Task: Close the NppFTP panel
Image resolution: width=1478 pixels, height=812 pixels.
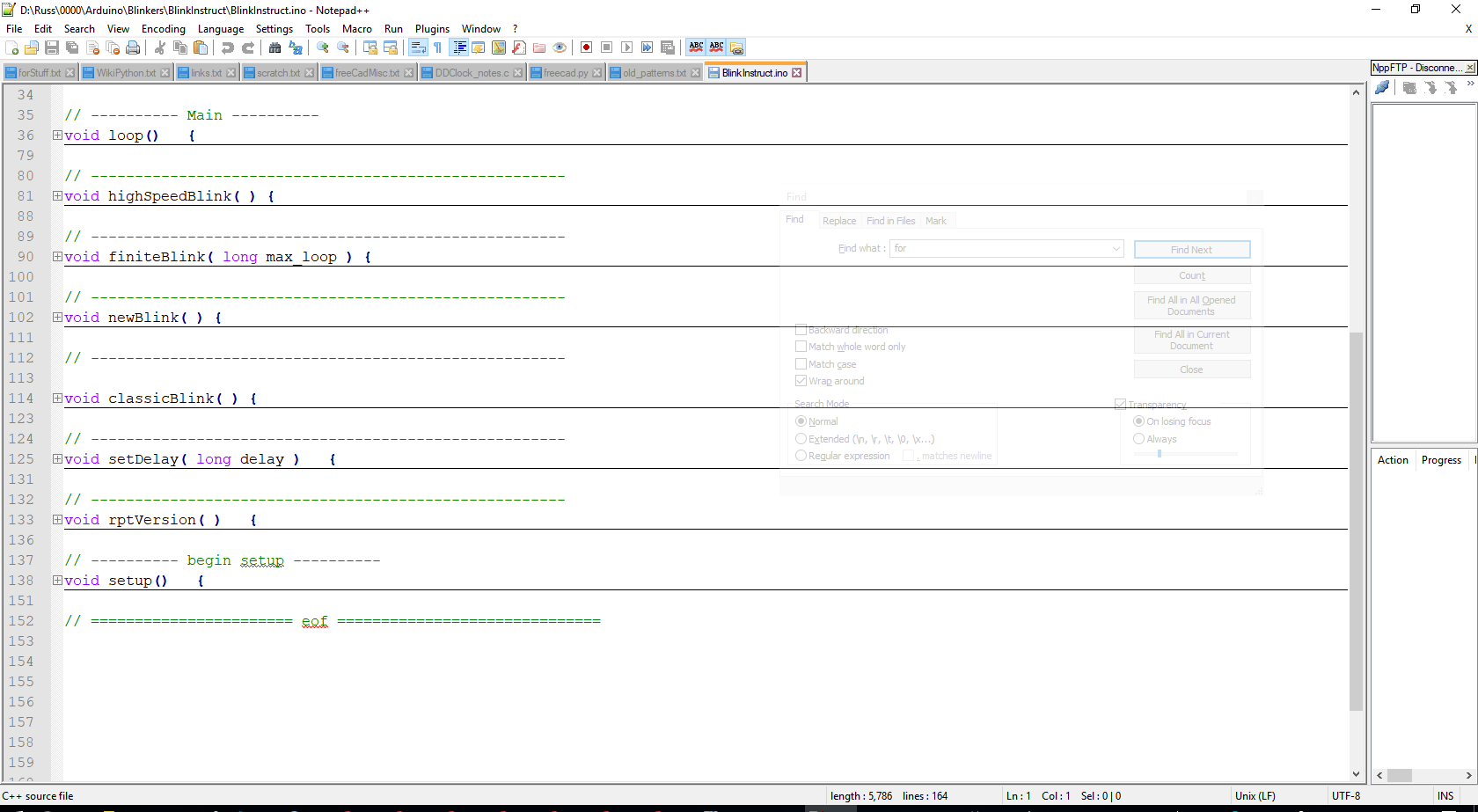Action: (x=1470, y=68)
